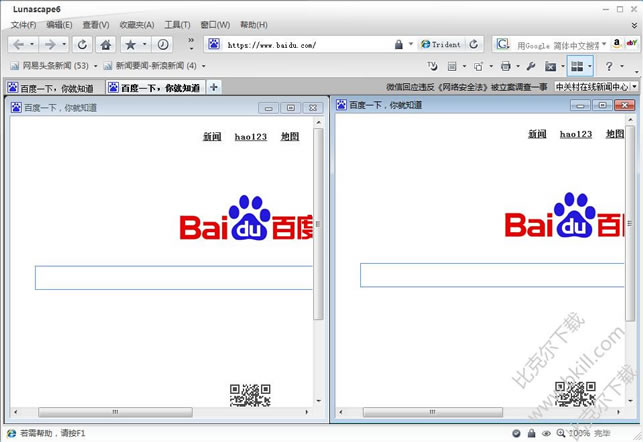
Task: Click the TV icon in the toolbar
Action: [432, 66]
